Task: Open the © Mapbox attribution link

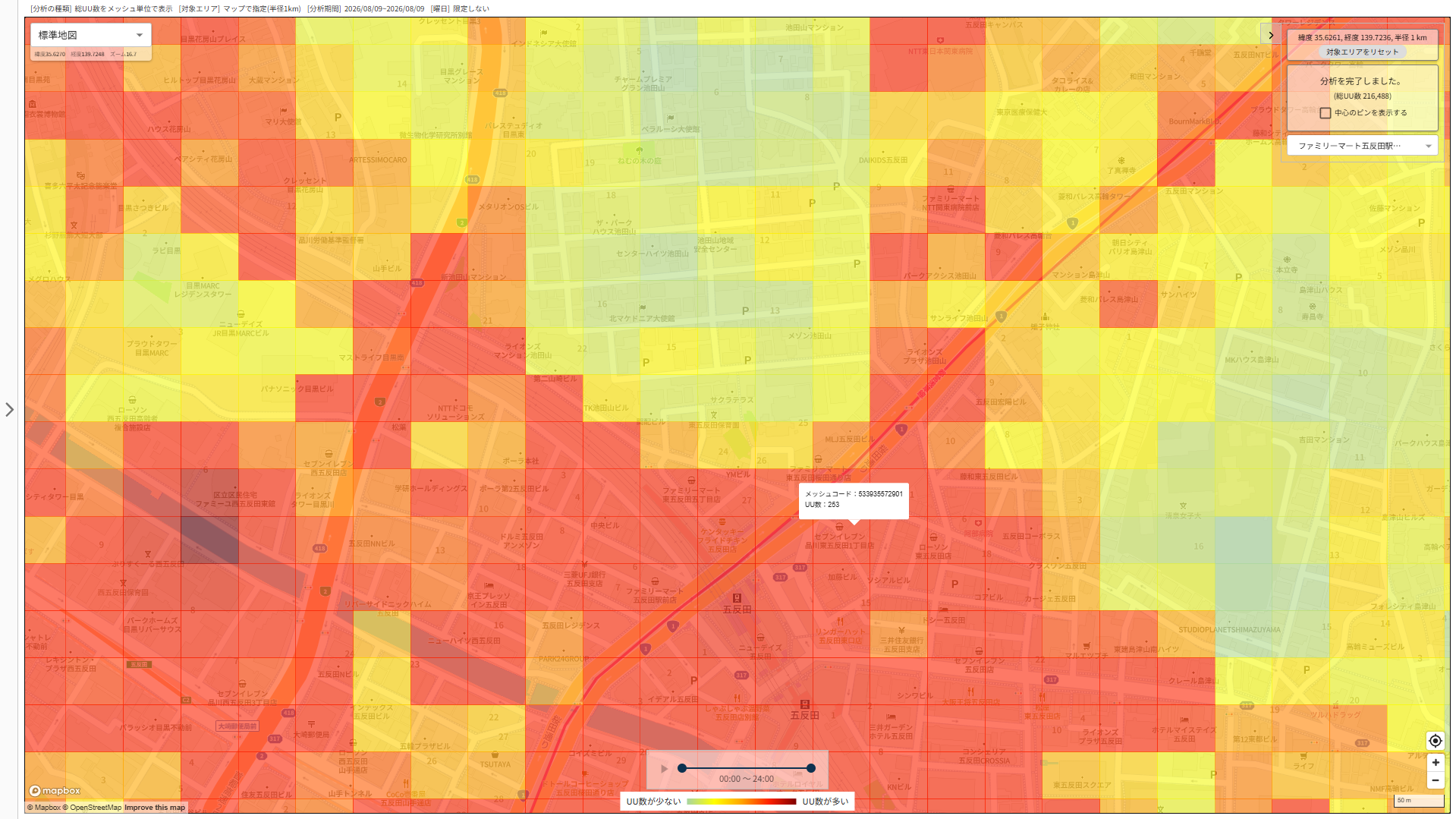Action: click(x=44, y=808)
